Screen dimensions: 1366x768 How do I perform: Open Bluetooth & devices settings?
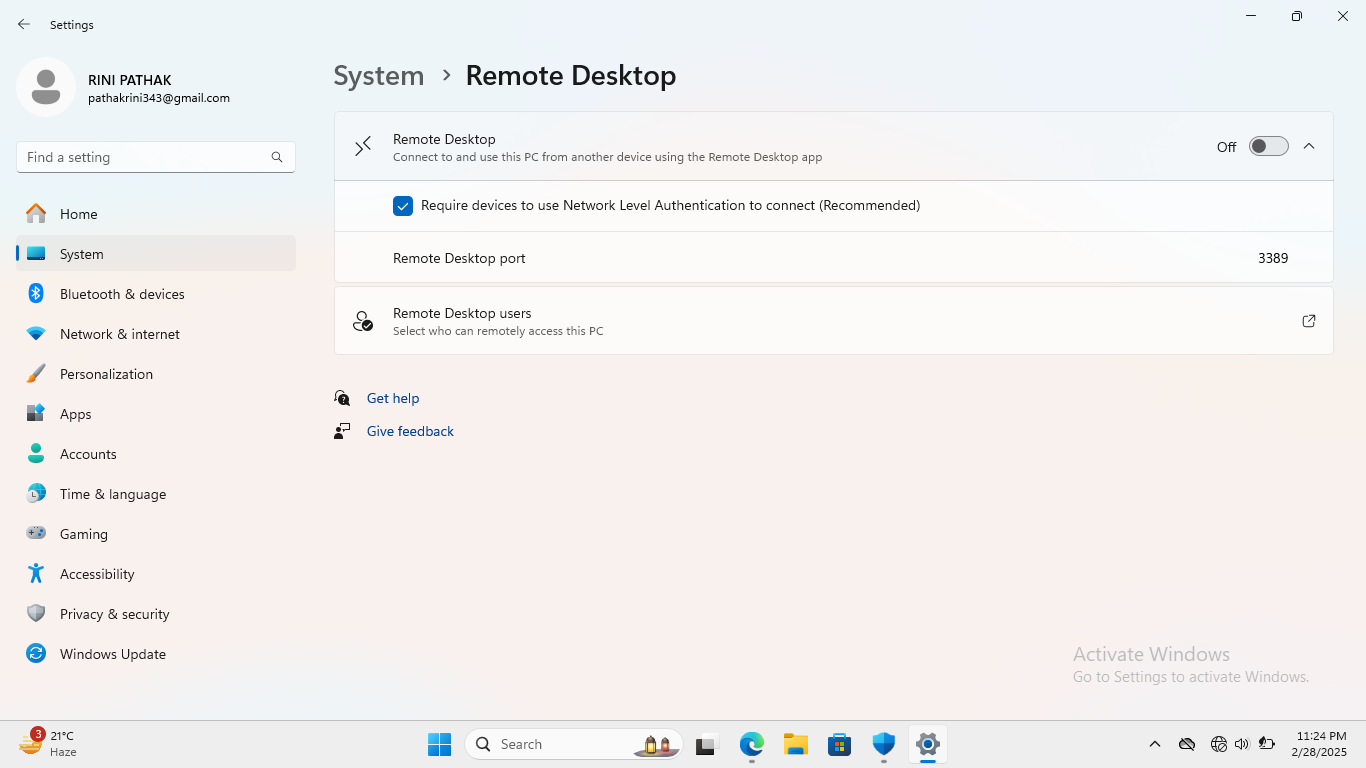pyautogui.click(x=122, y=294)
